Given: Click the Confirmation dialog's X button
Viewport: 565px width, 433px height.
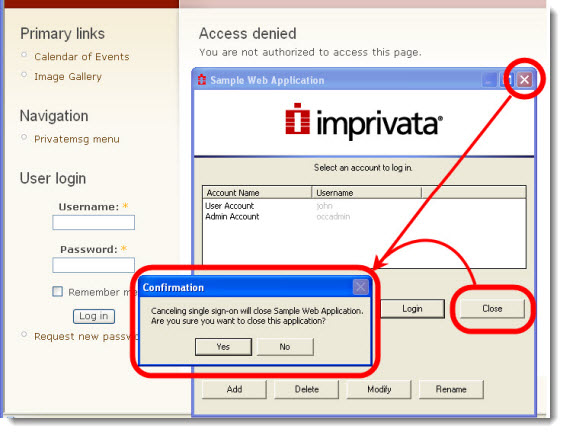Looking at the screenshot, I should (360, 287).
